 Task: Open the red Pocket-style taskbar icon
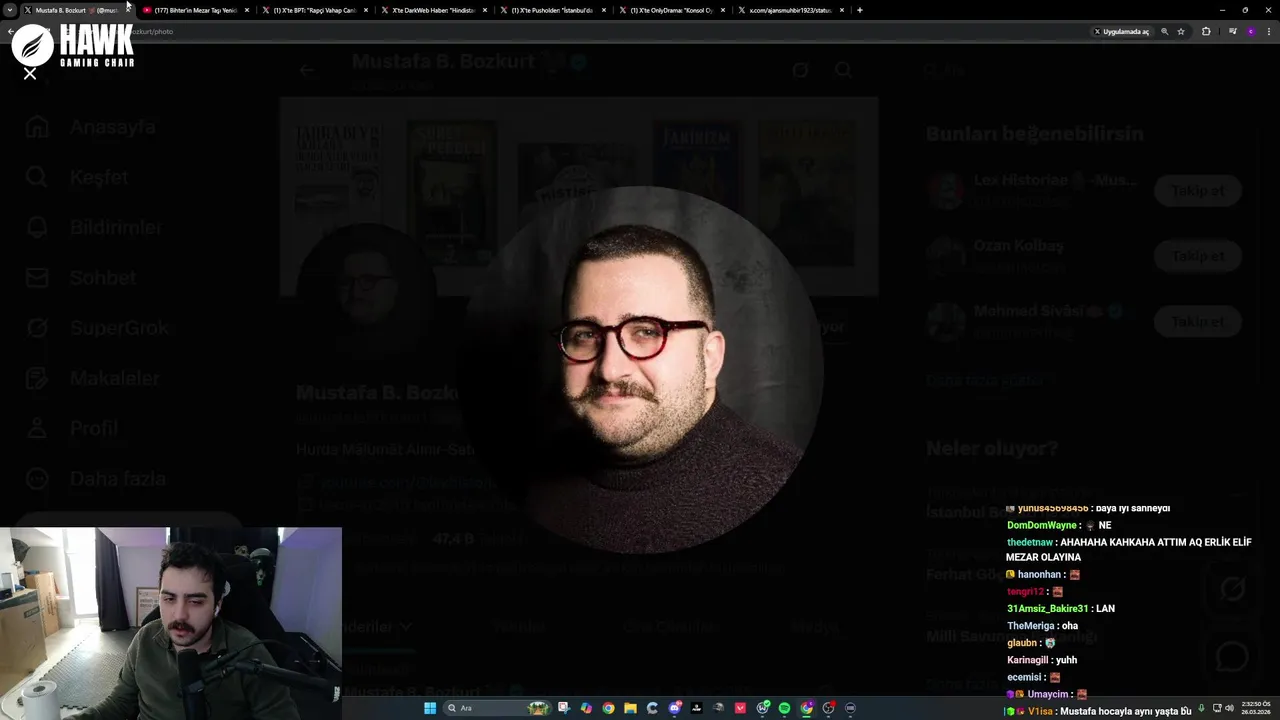[740, 708]
